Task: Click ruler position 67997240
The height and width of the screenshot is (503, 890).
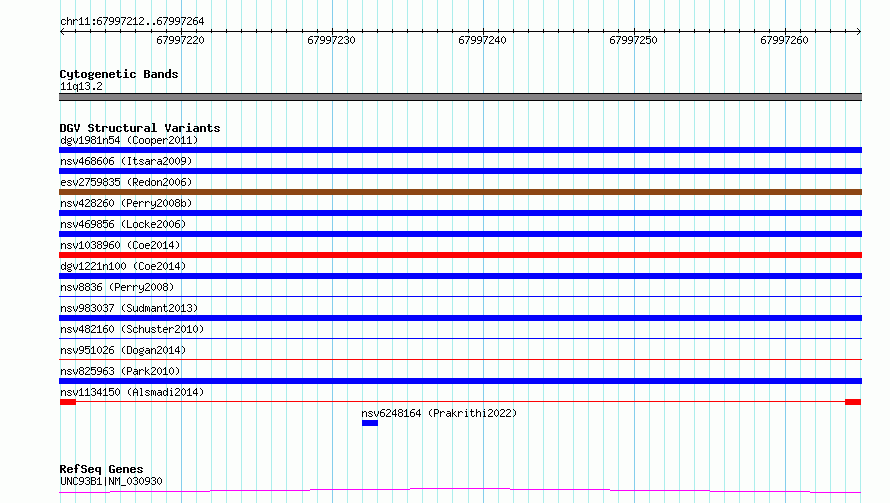Action: click(482, 40)
